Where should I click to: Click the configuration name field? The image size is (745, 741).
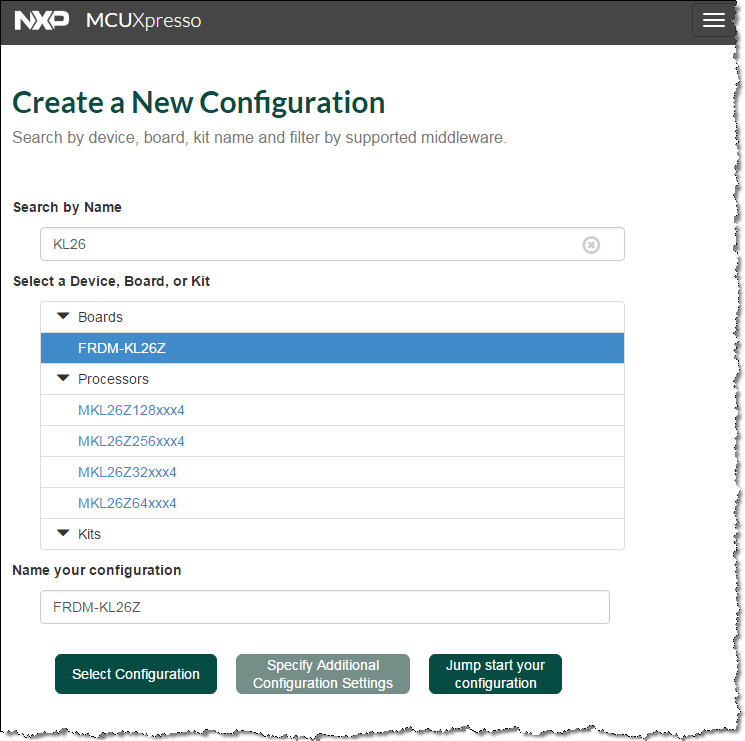click(x=325, y=607)
